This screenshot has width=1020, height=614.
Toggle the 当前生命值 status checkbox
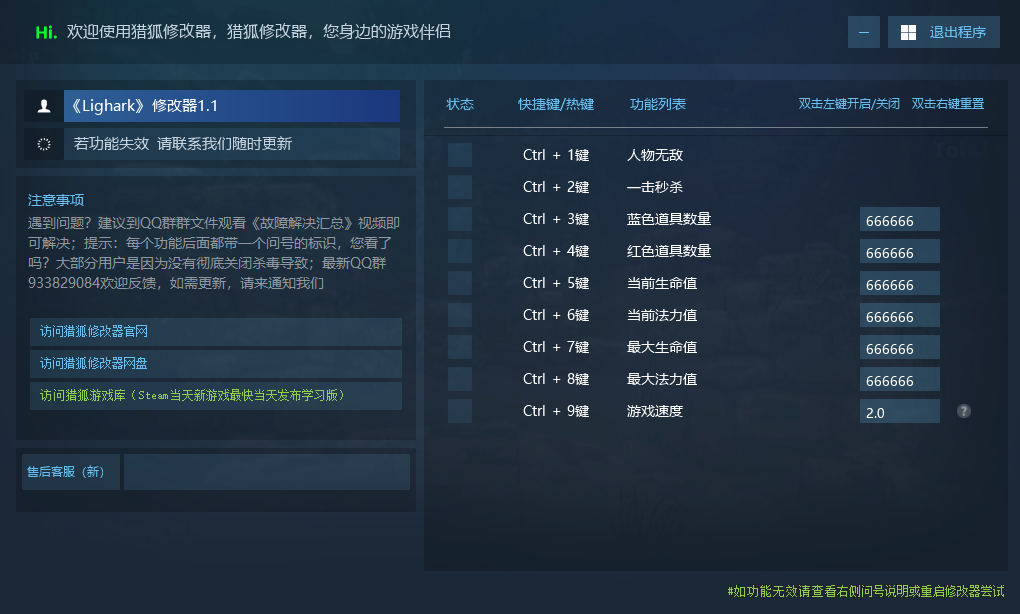pos(460,283)
